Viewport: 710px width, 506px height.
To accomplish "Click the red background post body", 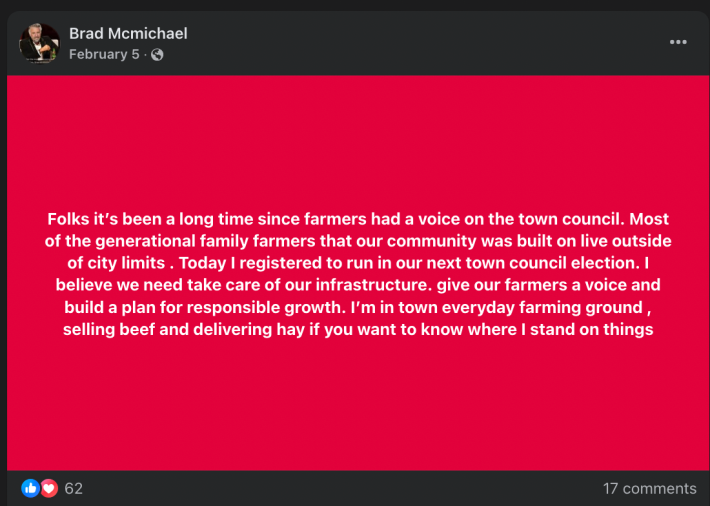I will coord(358,273).
